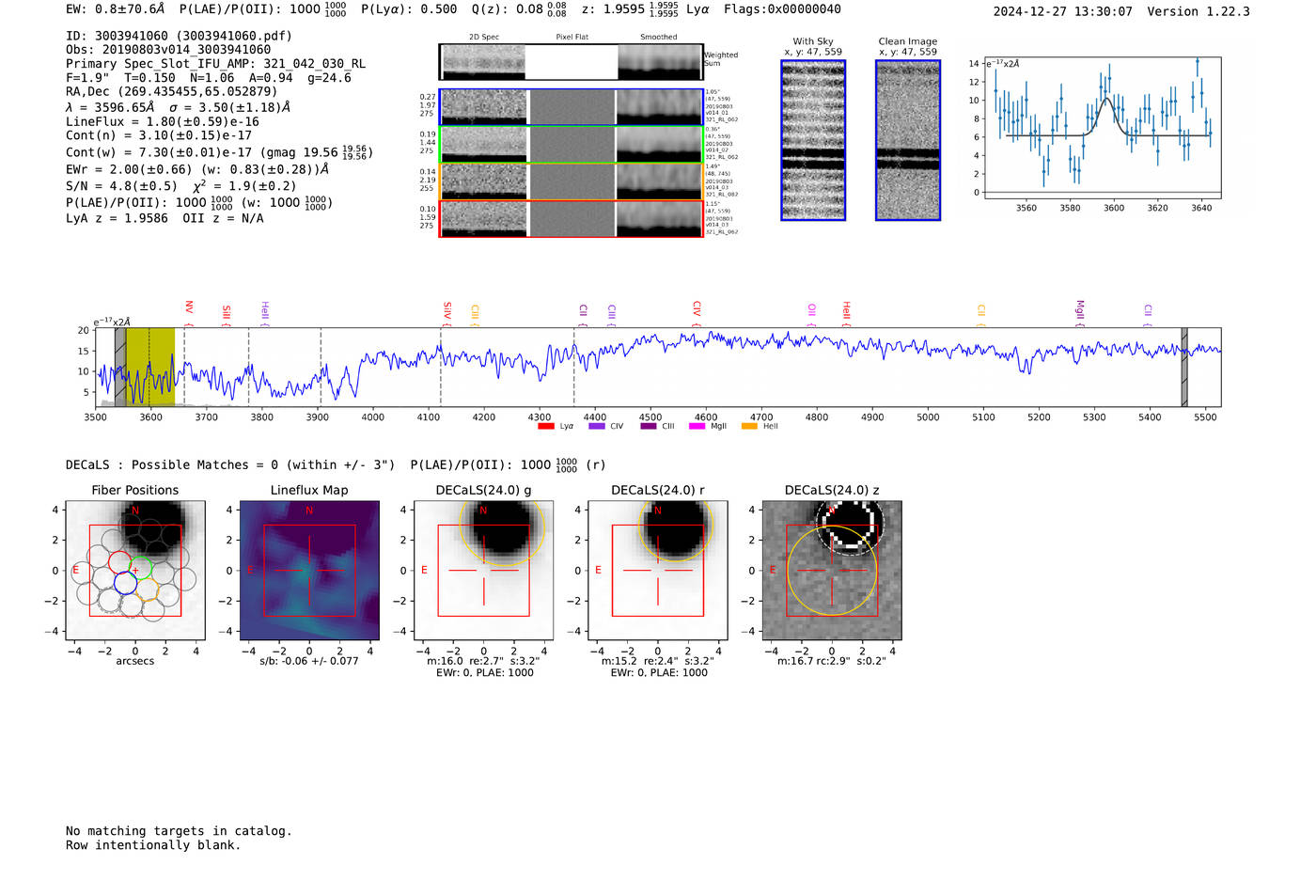Click the arcsecs axis label

click(x=135, y=661)
